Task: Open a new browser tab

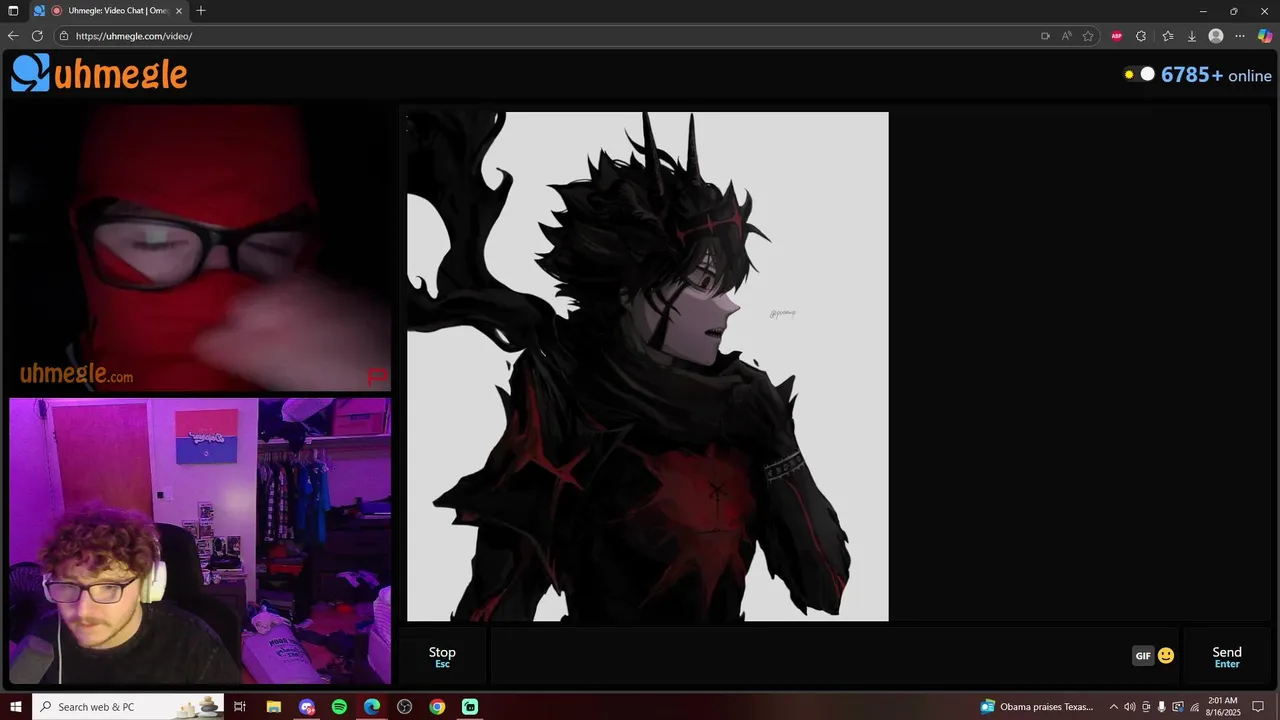Action: click(201, 11)
